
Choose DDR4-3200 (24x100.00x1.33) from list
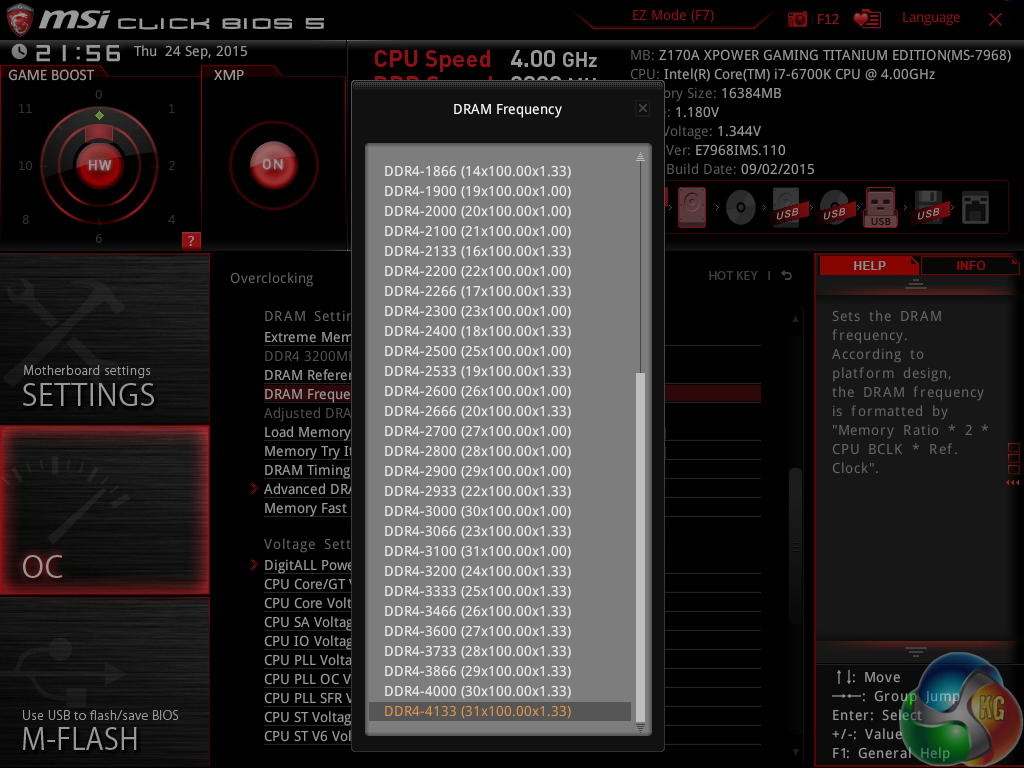click(478, 571)
